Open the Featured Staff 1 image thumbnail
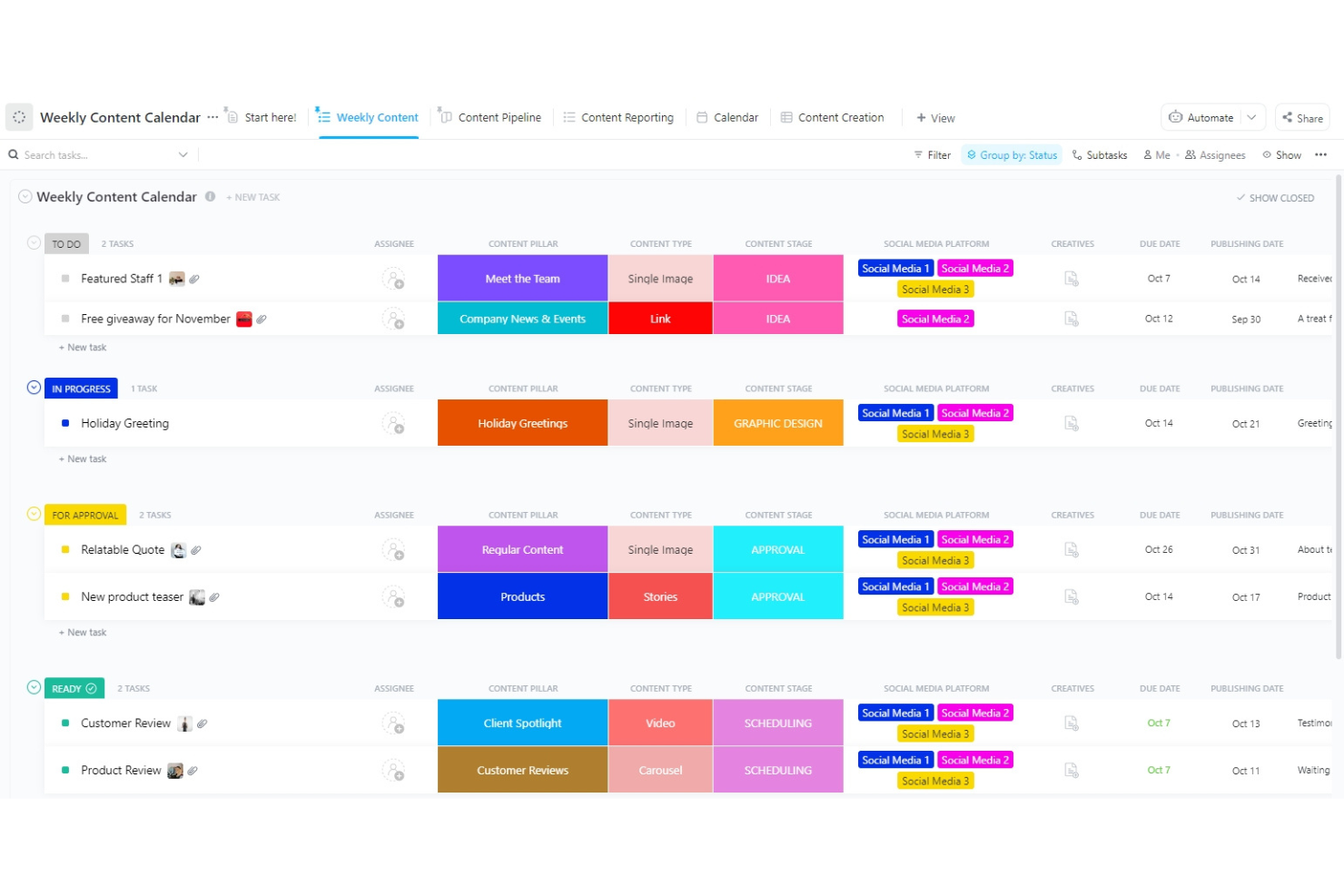The image size is (1344, 896). [177, 279]
